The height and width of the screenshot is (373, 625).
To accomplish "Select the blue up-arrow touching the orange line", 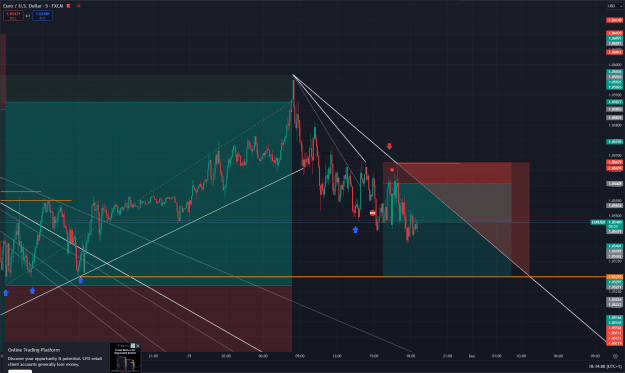I will pyautogui.click(x=81, y=280).
